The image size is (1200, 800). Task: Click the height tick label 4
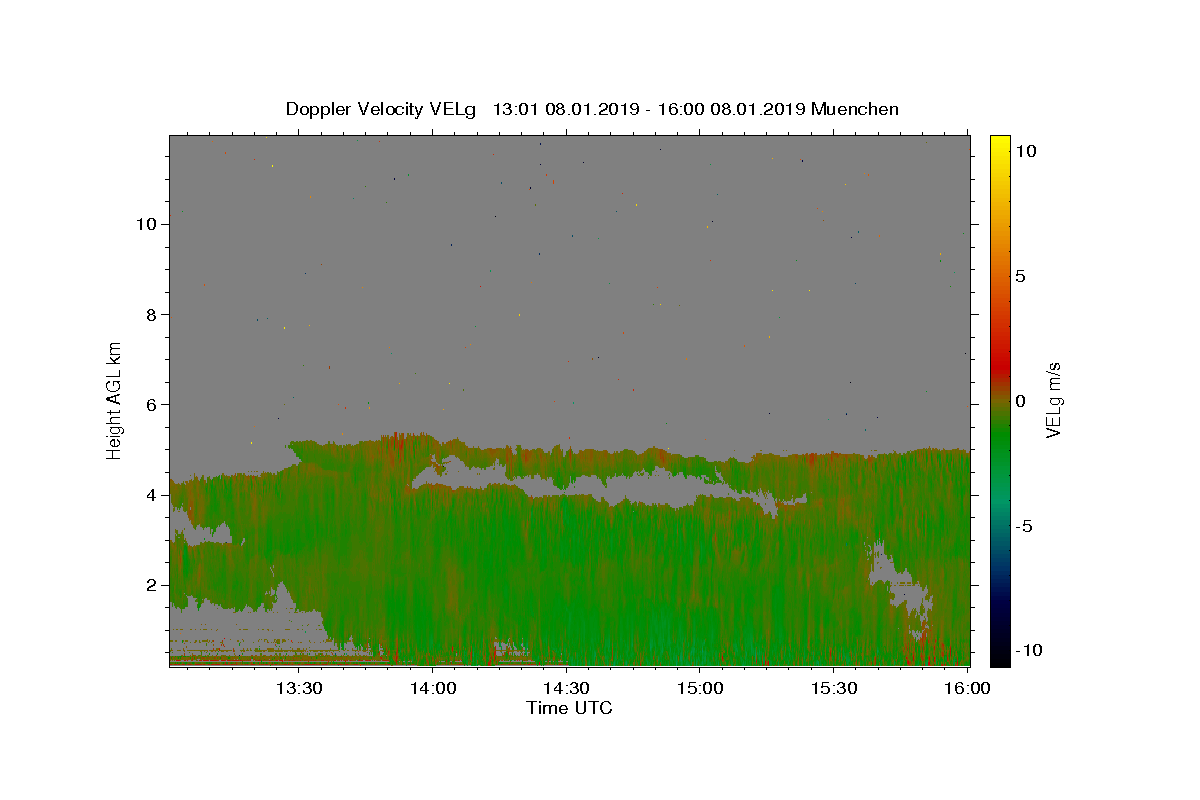pyautogui.click(x=151, y=495)
